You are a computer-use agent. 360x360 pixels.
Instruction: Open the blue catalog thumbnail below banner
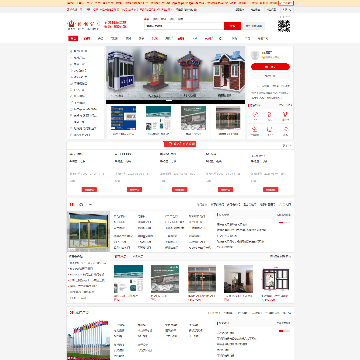123,118
